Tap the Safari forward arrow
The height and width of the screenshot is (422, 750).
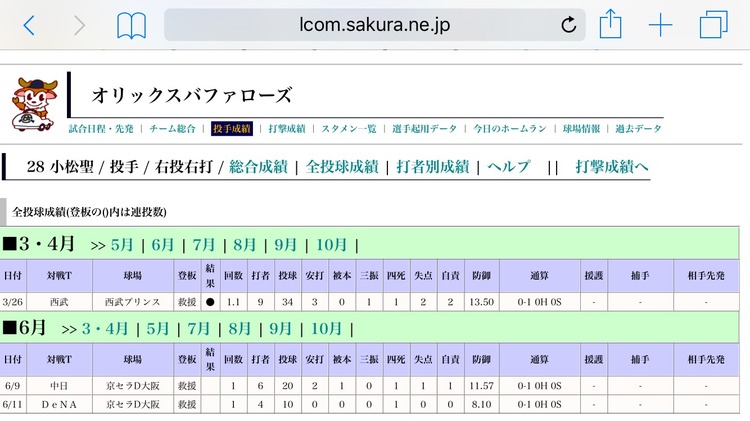click(79, 25)
